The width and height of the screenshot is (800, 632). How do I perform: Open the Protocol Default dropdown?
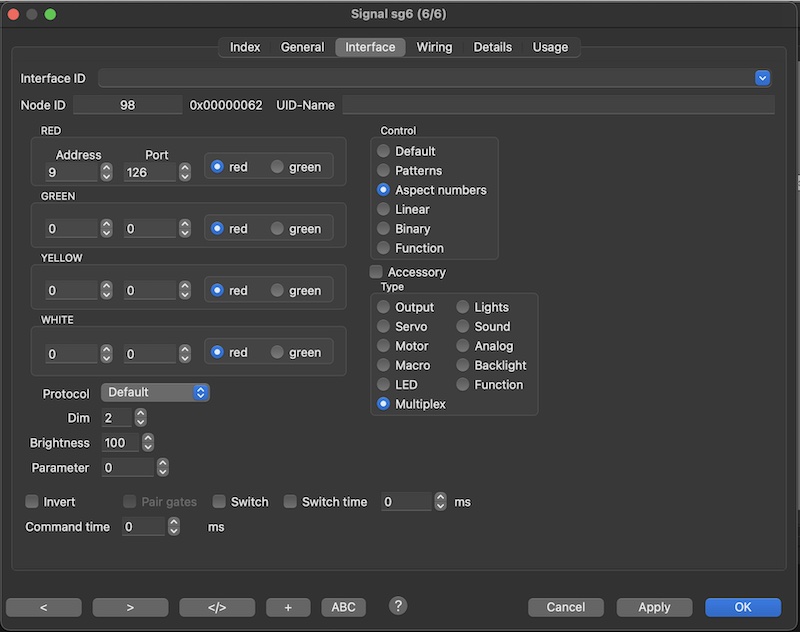coord(155,393)
